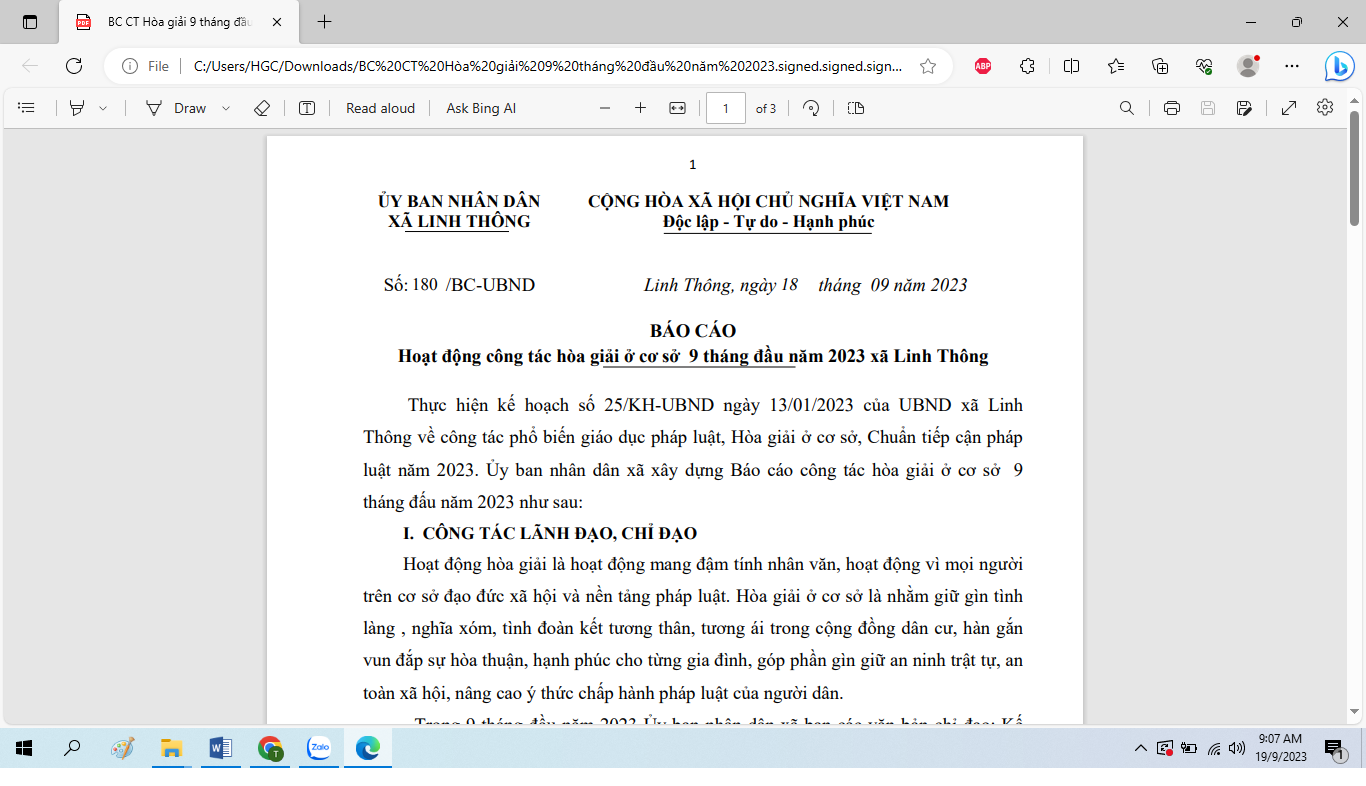The height and width of the screenshot is (786, 1366).
Task: Open PDF toolbar settings gear
Action: [1325, 108]
